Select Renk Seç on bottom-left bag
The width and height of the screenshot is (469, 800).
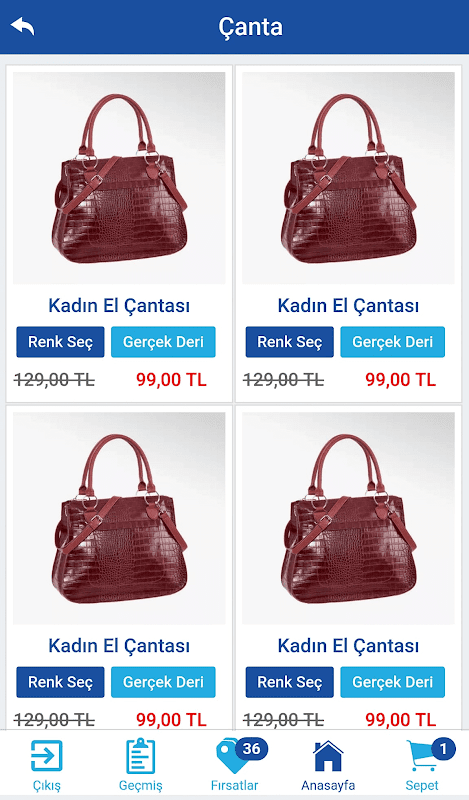coord(60,682)
